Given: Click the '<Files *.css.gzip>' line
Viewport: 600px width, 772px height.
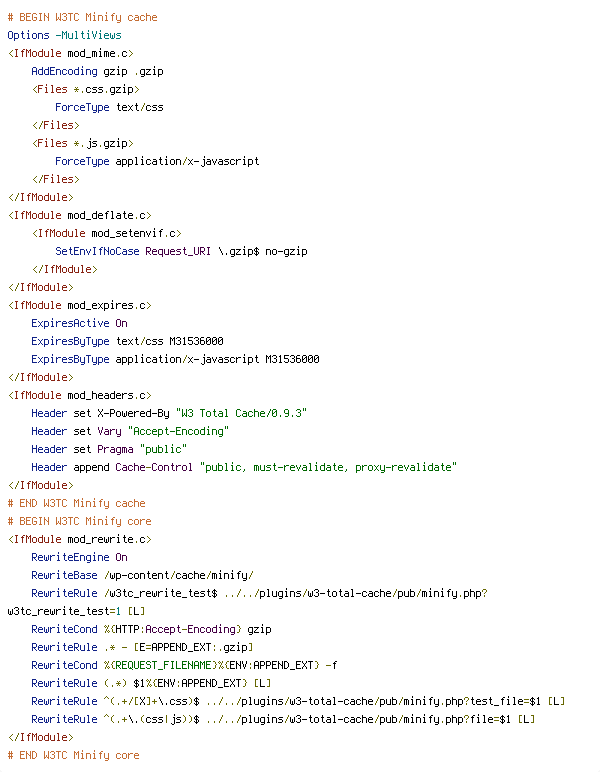Looking at the screenshot, I should 86,89.
